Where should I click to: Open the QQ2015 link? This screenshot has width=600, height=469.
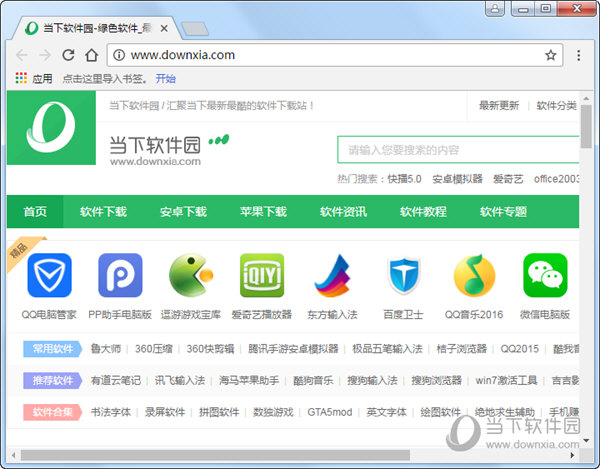point(520,348)
